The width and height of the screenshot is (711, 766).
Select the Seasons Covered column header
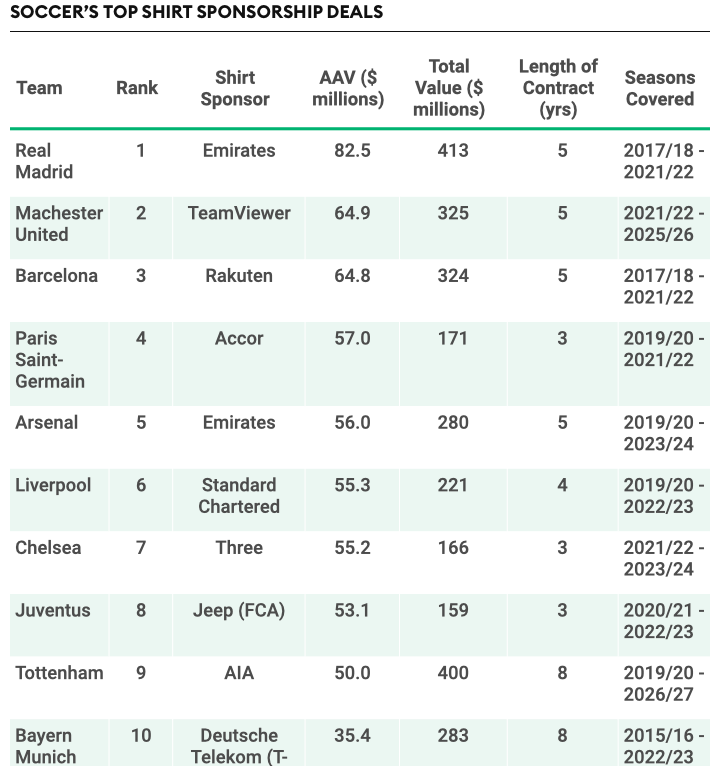tap(659, 88)
